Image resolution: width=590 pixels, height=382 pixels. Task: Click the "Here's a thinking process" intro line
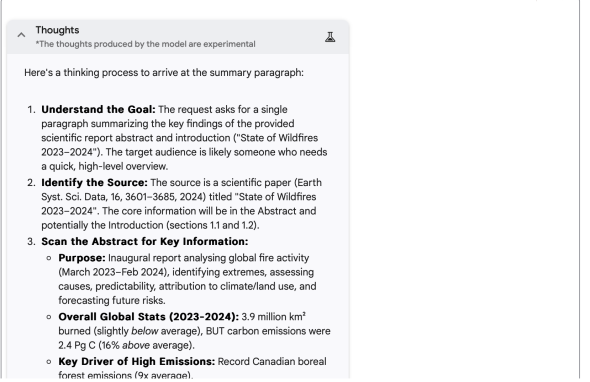(164, 73)
